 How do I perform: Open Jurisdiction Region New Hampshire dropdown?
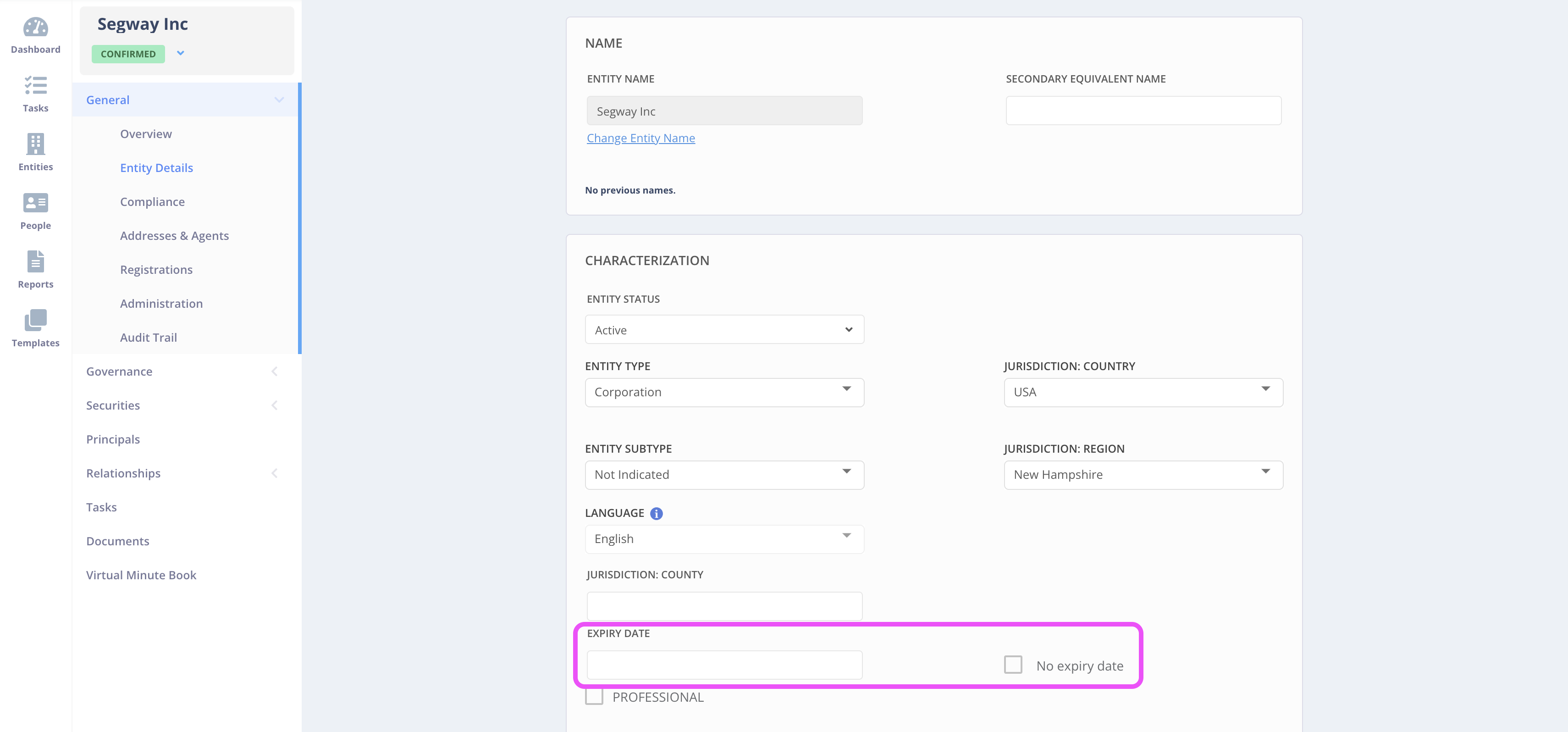pos(1143,475)
